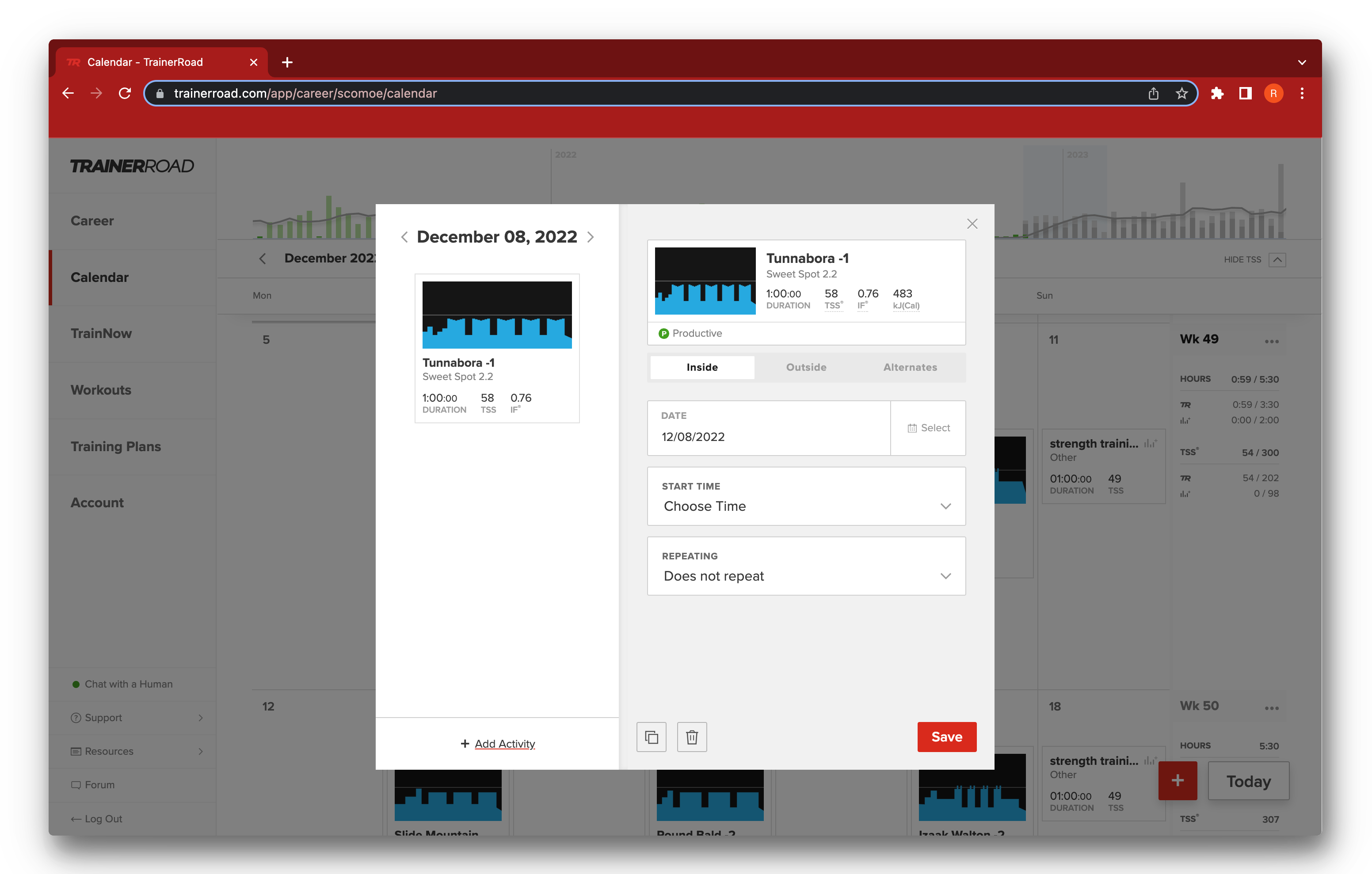
Task: Save the workout changes
Action: (946, 737)
